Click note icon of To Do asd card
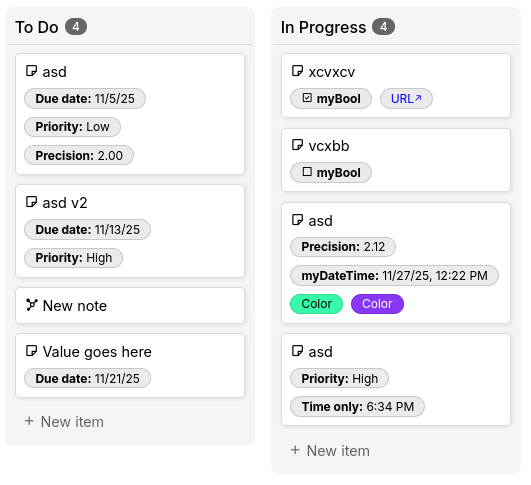This screenshot has height=485, width=531. click(x=31, y=71)
